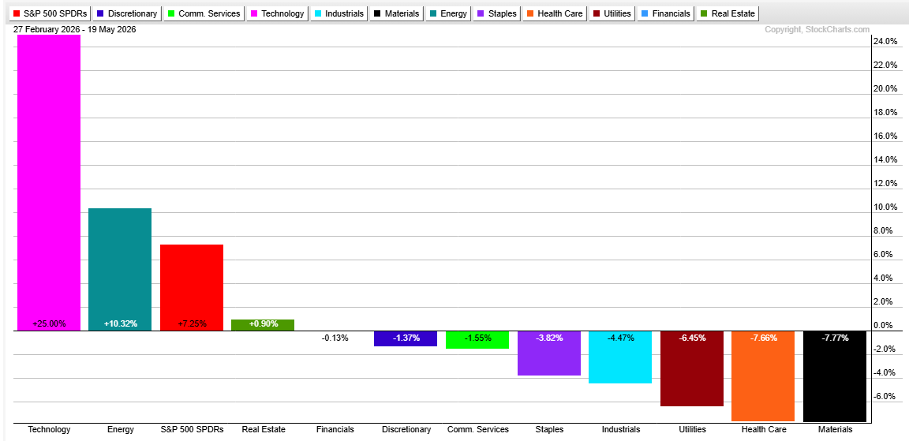The width and height of the screenshot is (910, 442).
Task: Click the Discretionary x-axis label
Action: (406, 430)
